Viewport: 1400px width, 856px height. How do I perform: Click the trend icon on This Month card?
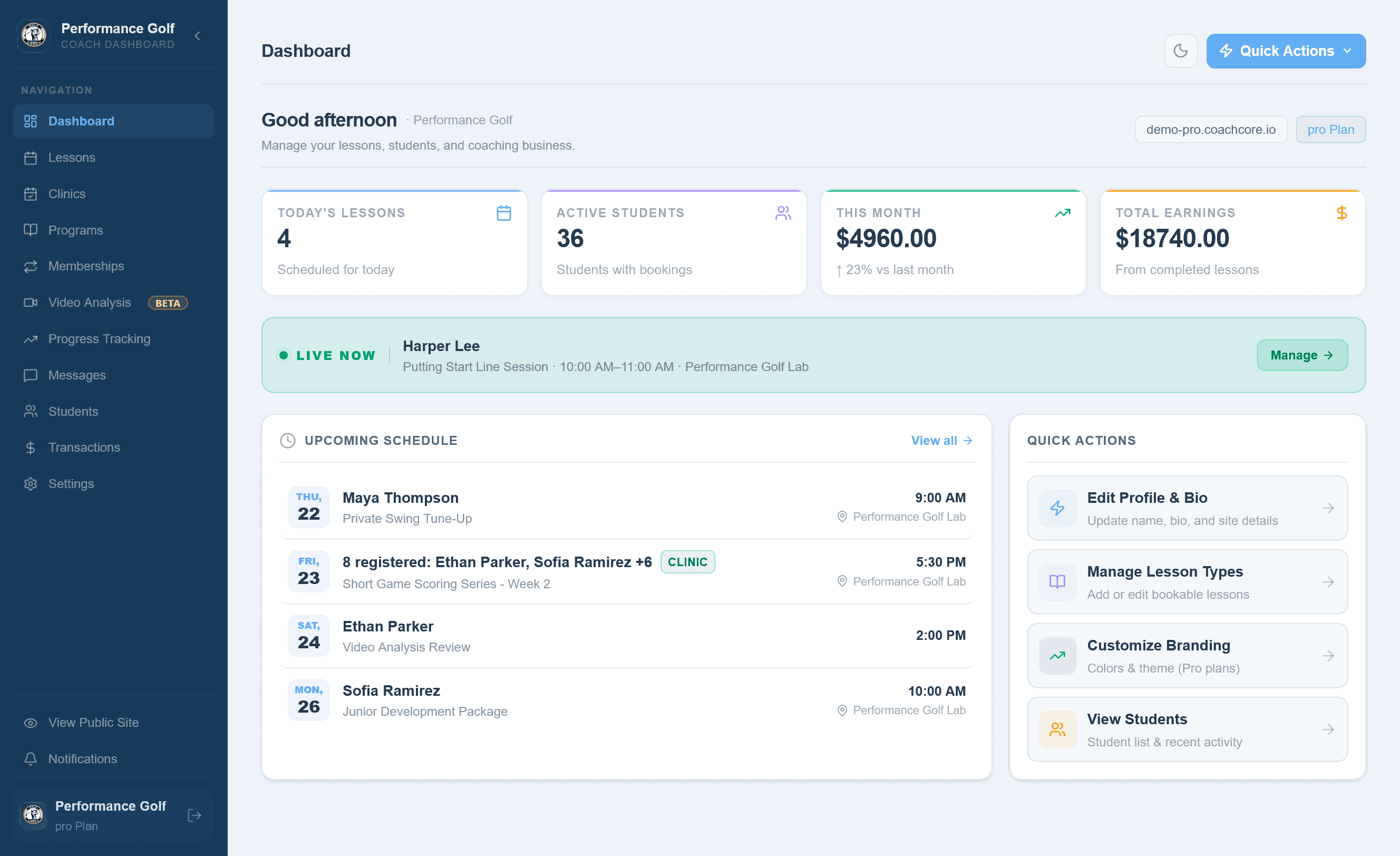(x=1063, y=213)
